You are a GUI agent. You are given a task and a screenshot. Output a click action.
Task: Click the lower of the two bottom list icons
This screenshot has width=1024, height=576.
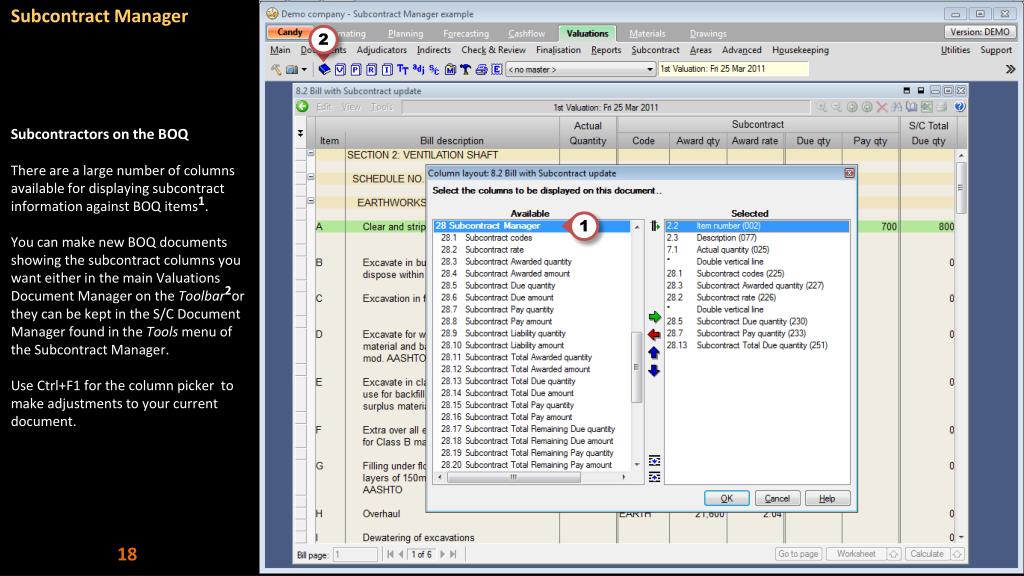pos(654,477)
